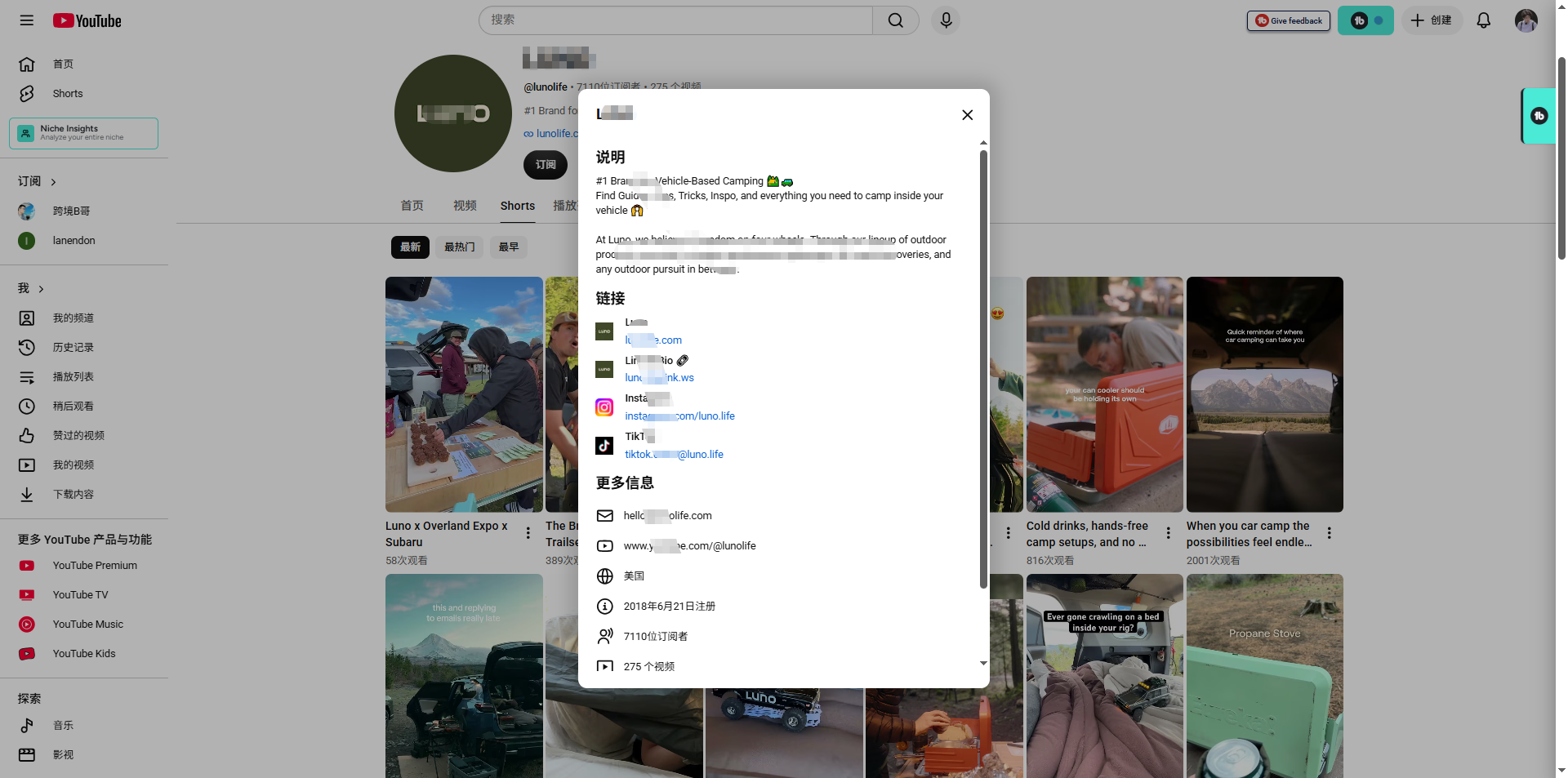Switch to the 视频 channel tab
The image size is (1568, 778).
coord(465,206)
